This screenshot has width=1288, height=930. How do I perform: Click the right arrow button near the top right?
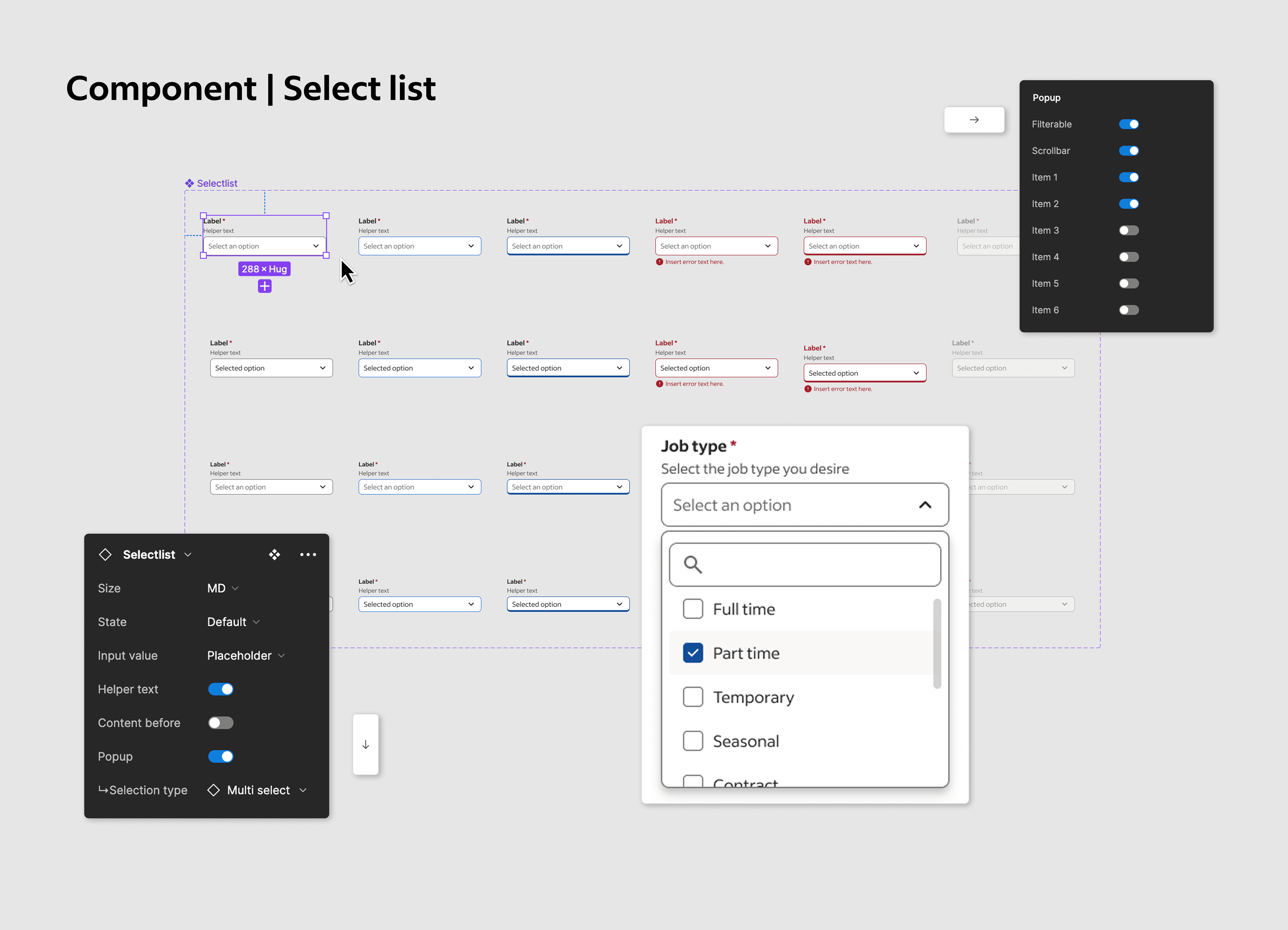(x=974, y=120)
